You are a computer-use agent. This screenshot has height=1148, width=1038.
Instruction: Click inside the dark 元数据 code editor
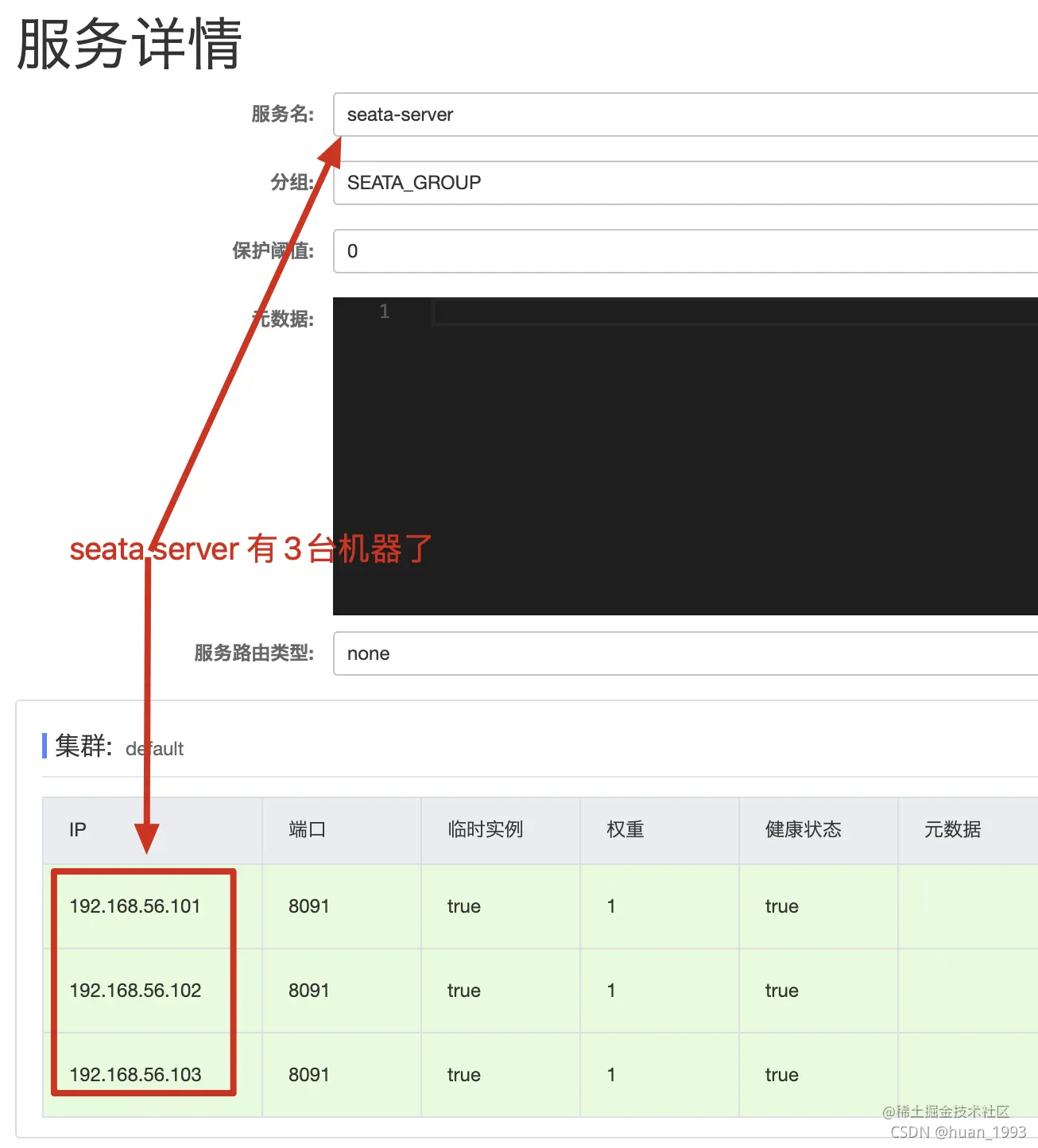tap(685, 456)
